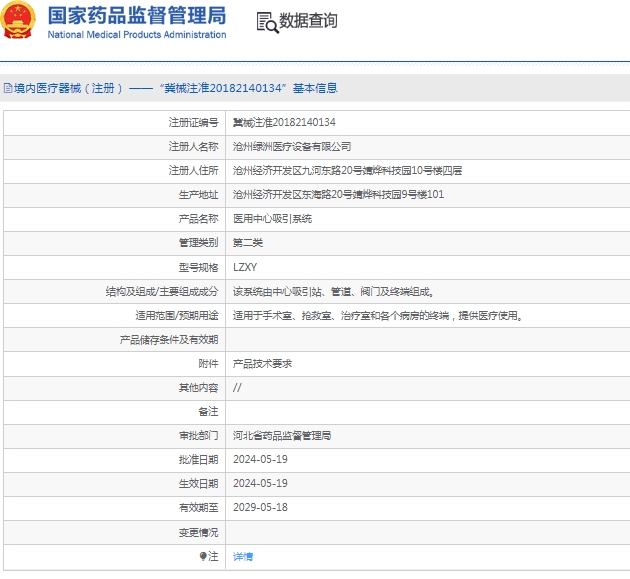The height and width of the screenshot is (579, 630).
Task: Click the 批准日期 label
Action: pyautogui.click(x=198, y=460)
